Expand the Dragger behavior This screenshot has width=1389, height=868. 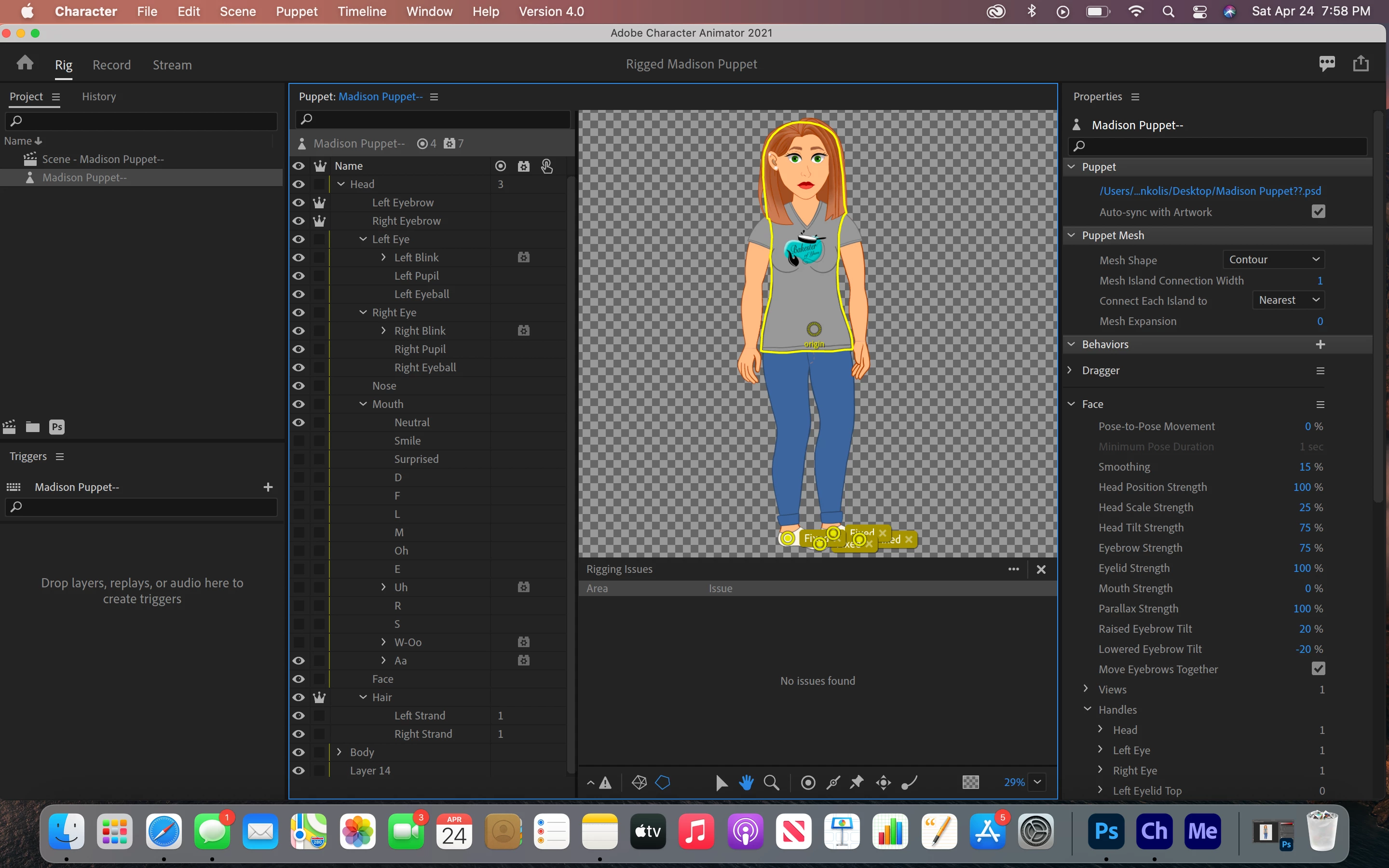(x=1070, y=370)
